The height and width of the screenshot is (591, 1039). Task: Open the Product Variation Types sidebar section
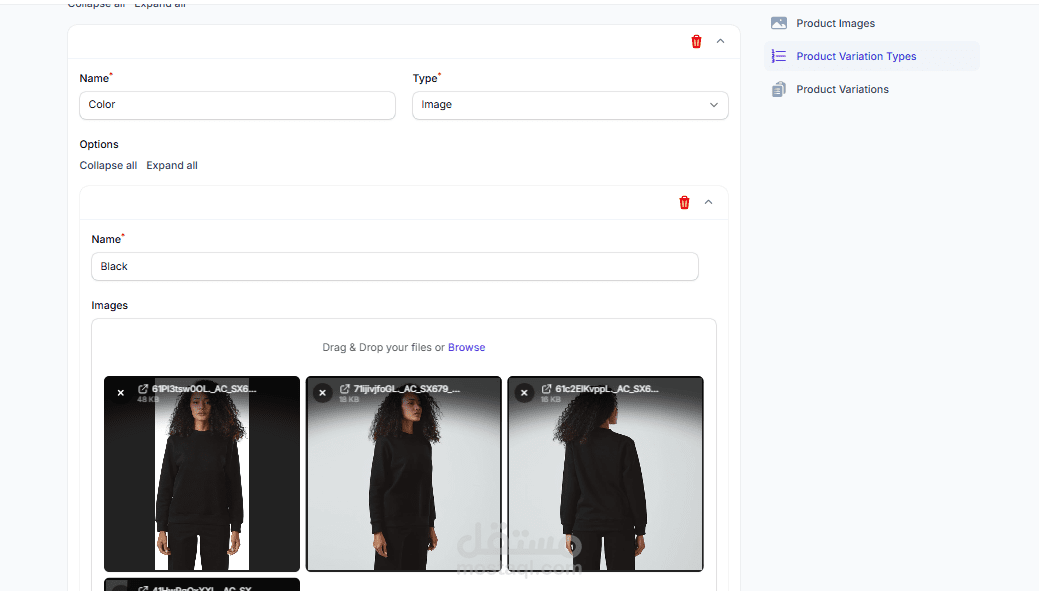(x=871, y=56)
